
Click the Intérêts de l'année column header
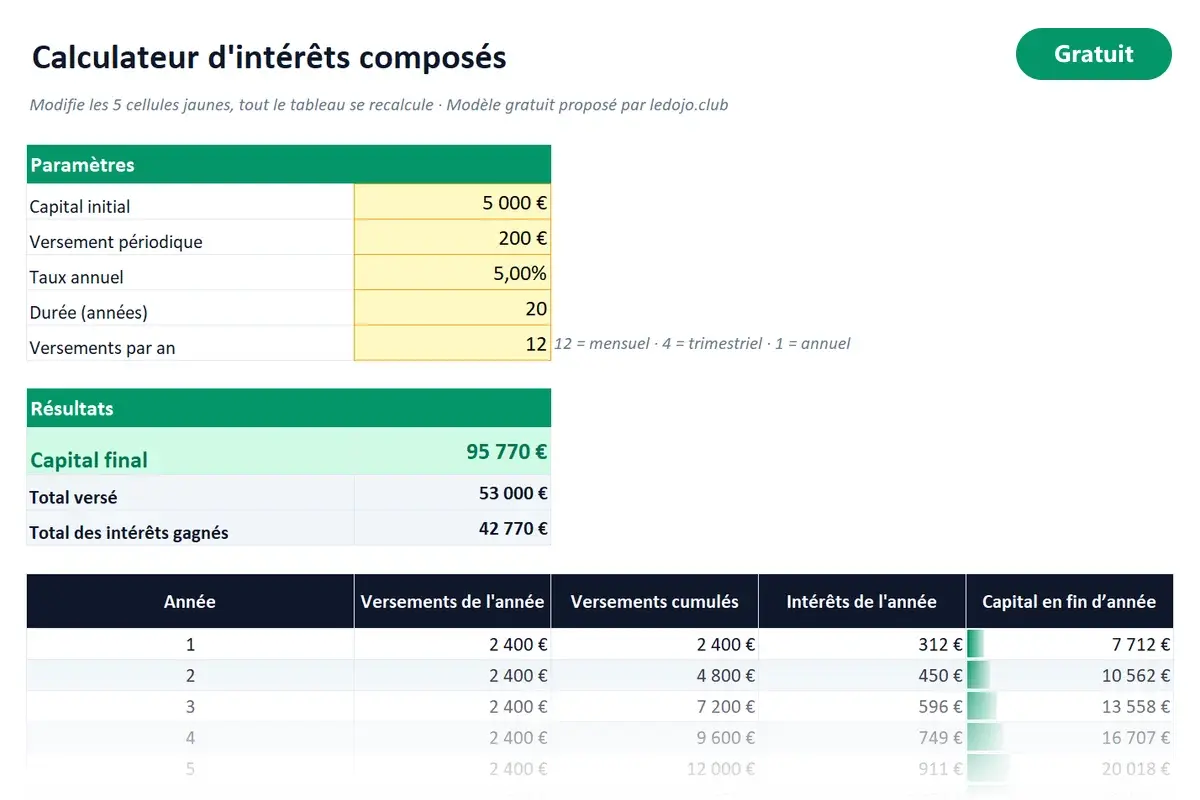click(x=862, y=601)
